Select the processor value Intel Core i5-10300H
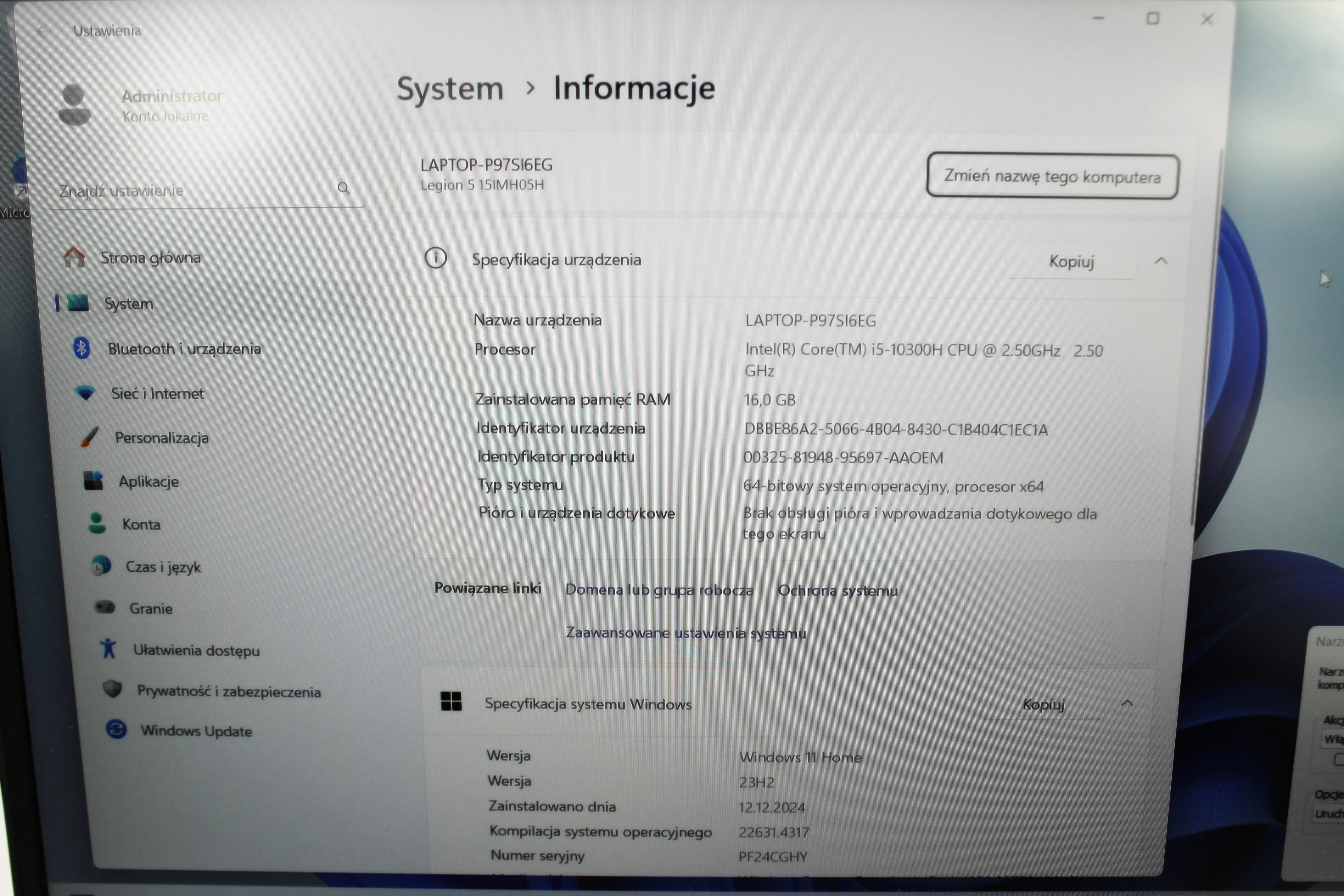 (923, 360)
